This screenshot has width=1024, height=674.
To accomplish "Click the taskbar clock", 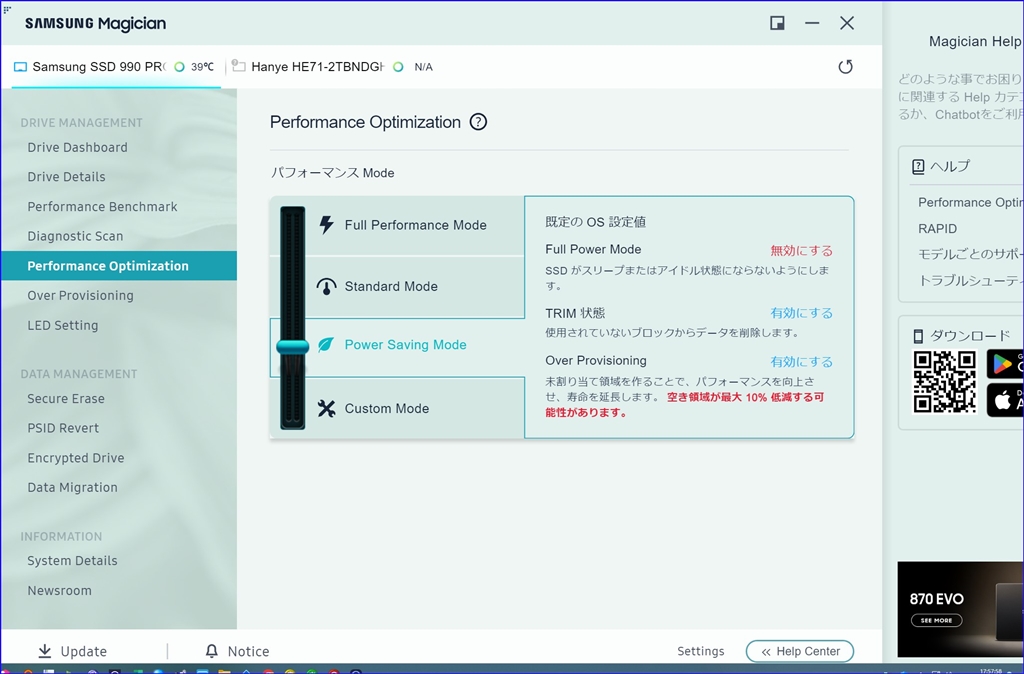I will click(x=991, y=671).
